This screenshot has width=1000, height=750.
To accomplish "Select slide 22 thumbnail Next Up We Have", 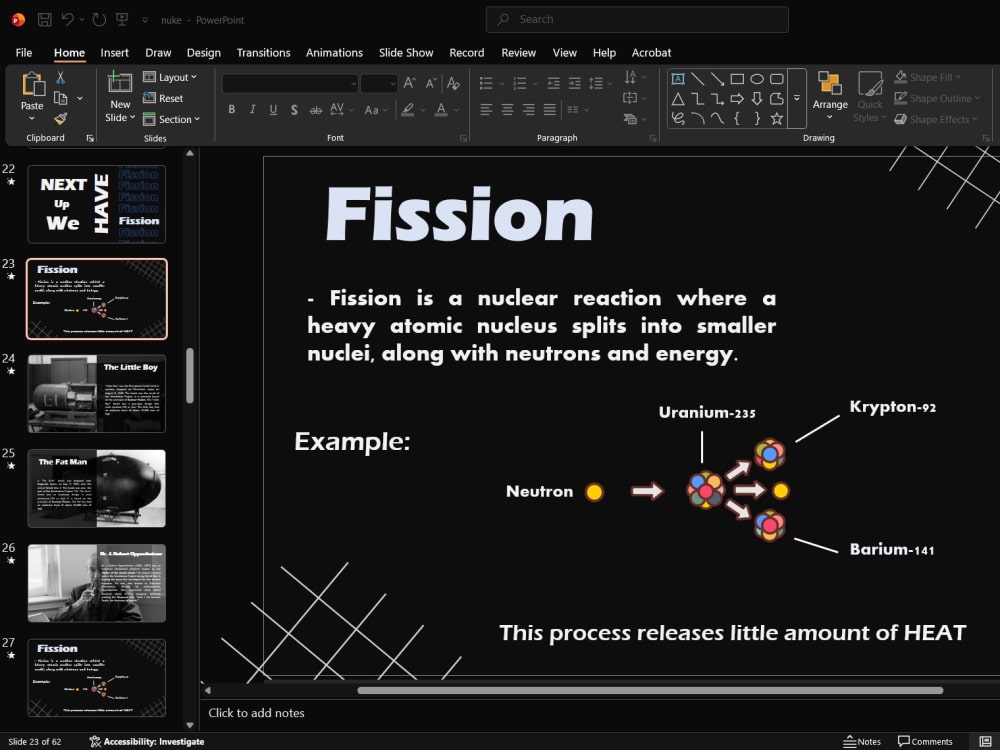I will [97, 204].
